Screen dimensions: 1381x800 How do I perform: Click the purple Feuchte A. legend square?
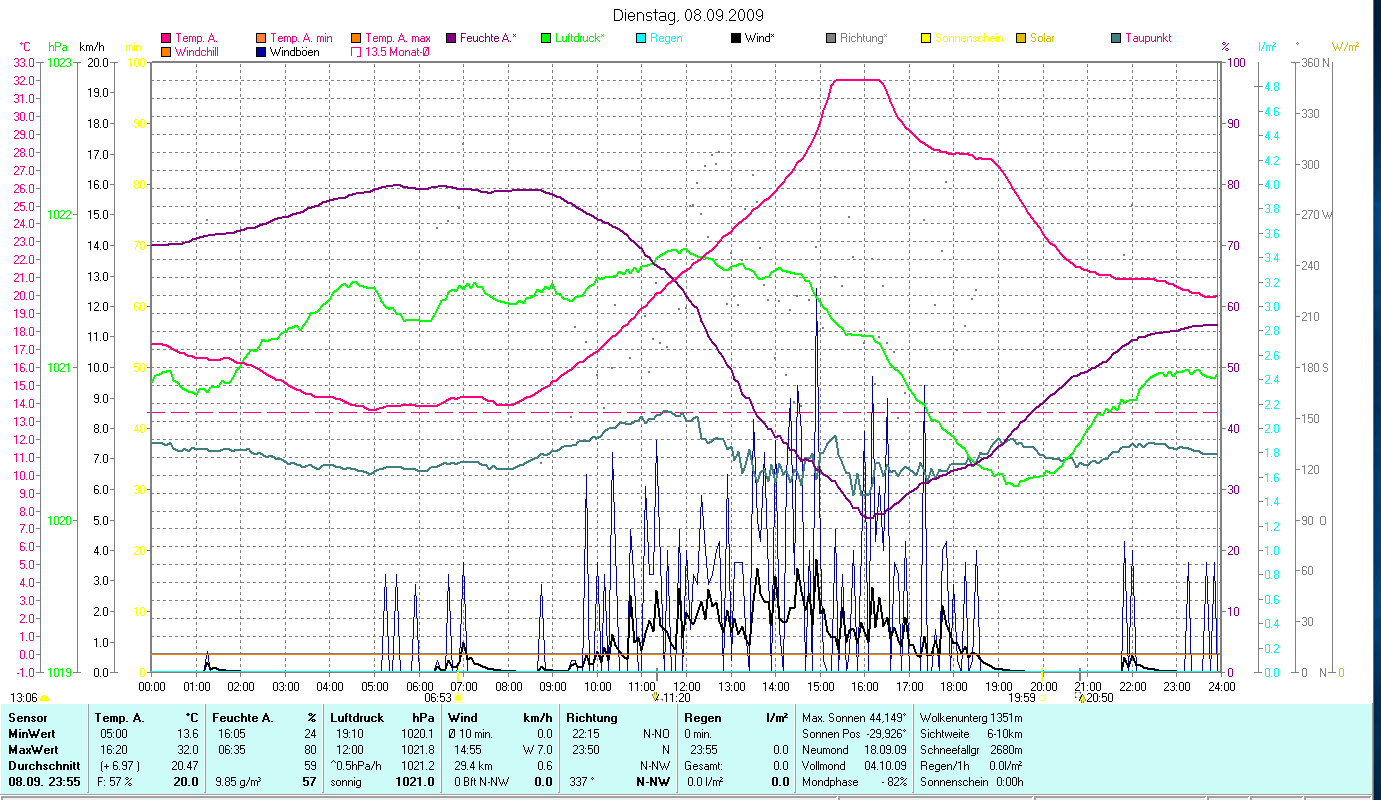tap(450, 38)
